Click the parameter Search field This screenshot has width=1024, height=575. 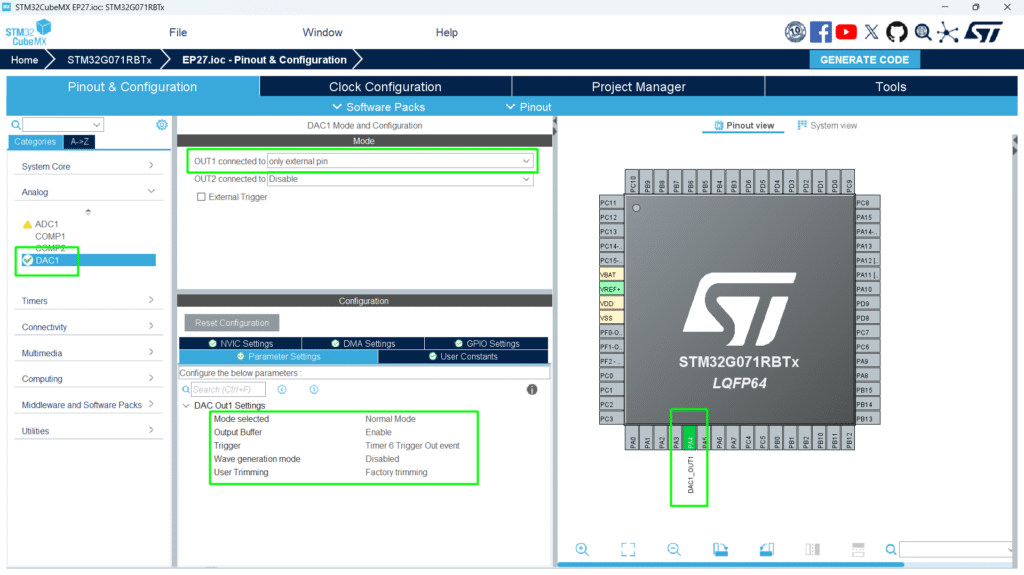tap(230, 389)
